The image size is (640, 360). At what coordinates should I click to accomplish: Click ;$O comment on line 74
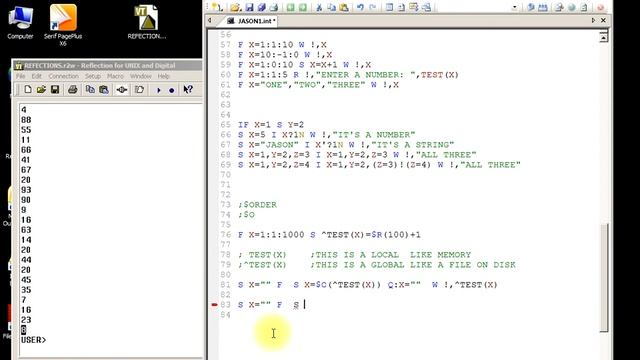247,215
